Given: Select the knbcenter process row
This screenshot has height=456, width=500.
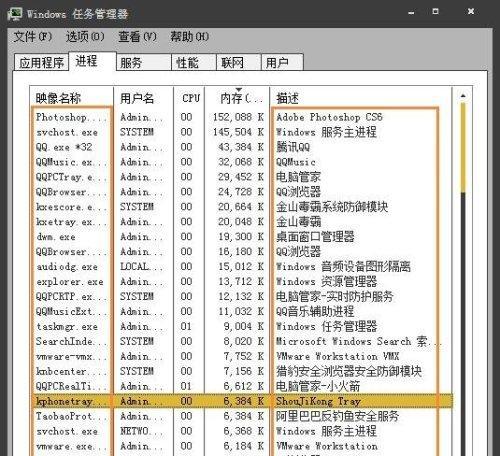Looking at the screenshot, I should (x=241, y=371).
